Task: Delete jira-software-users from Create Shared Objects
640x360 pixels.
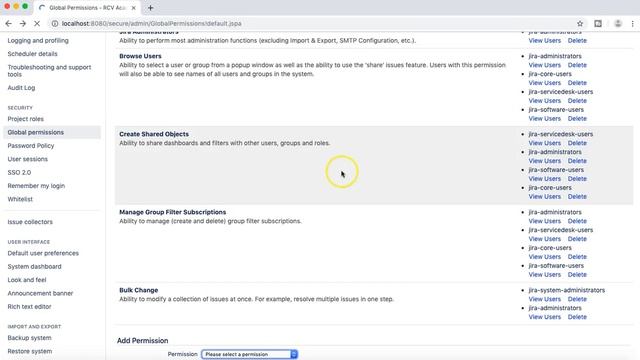Action: (577, 179)
